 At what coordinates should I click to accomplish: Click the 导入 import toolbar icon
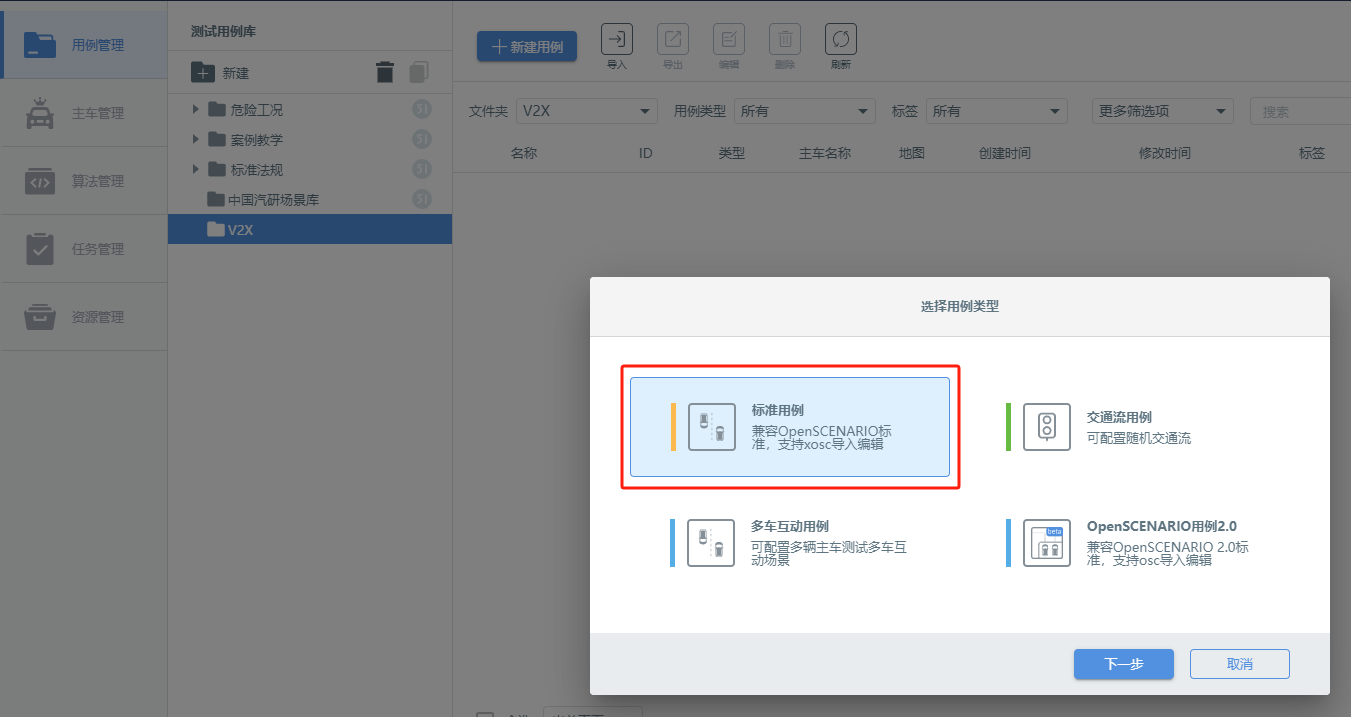(617, 40)
